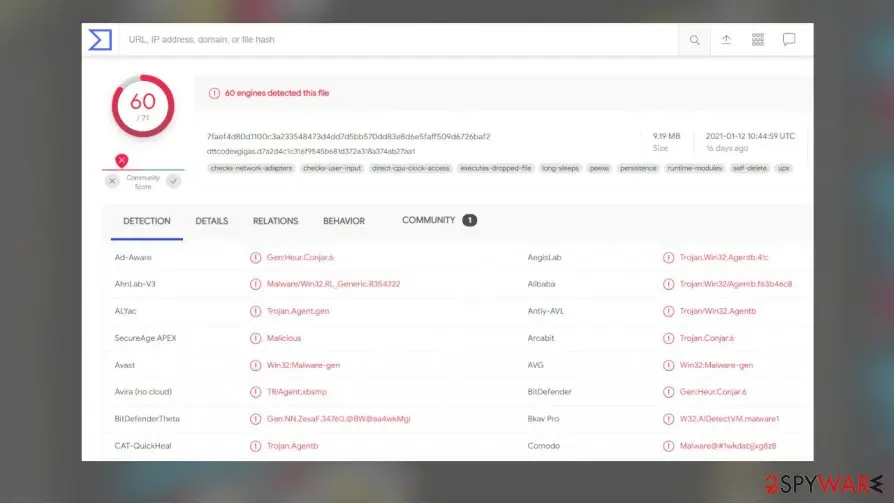Click the Malware/Win32.RL_Generic result text
This screenshot has height=504, width=894.
click(x=334, y=284)
